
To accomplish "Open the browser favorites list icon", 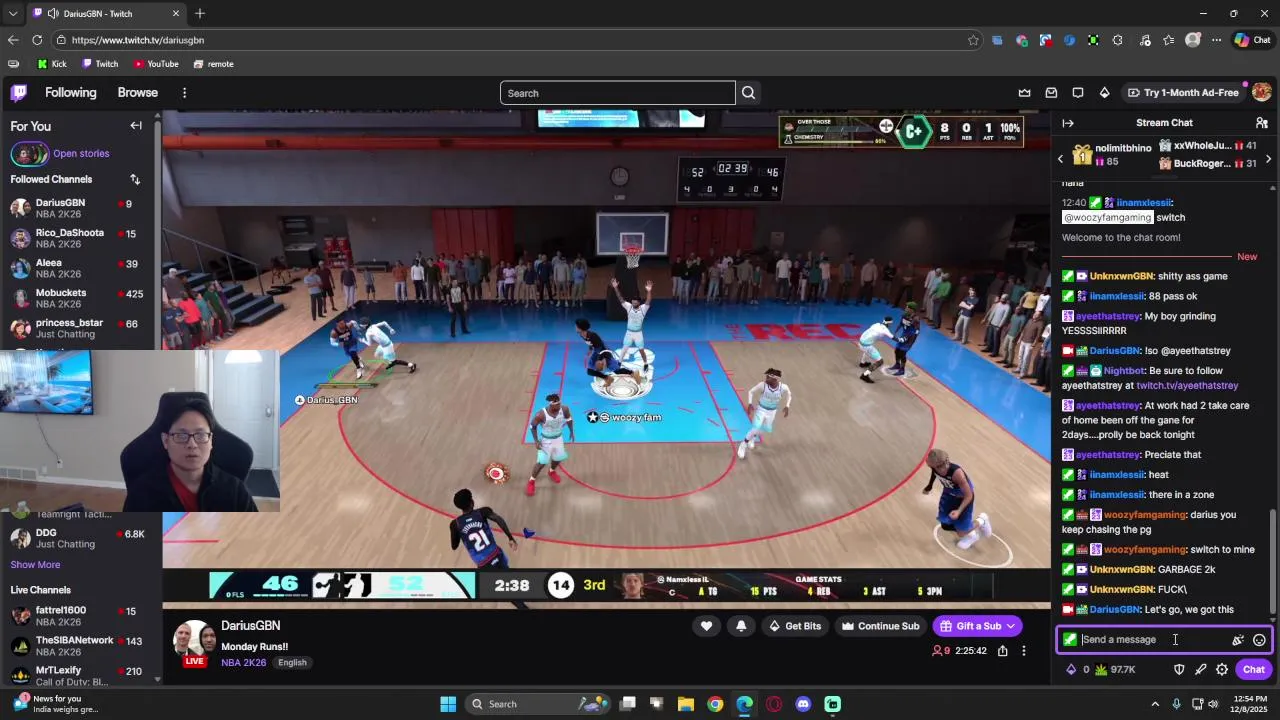I will 1168,40.
